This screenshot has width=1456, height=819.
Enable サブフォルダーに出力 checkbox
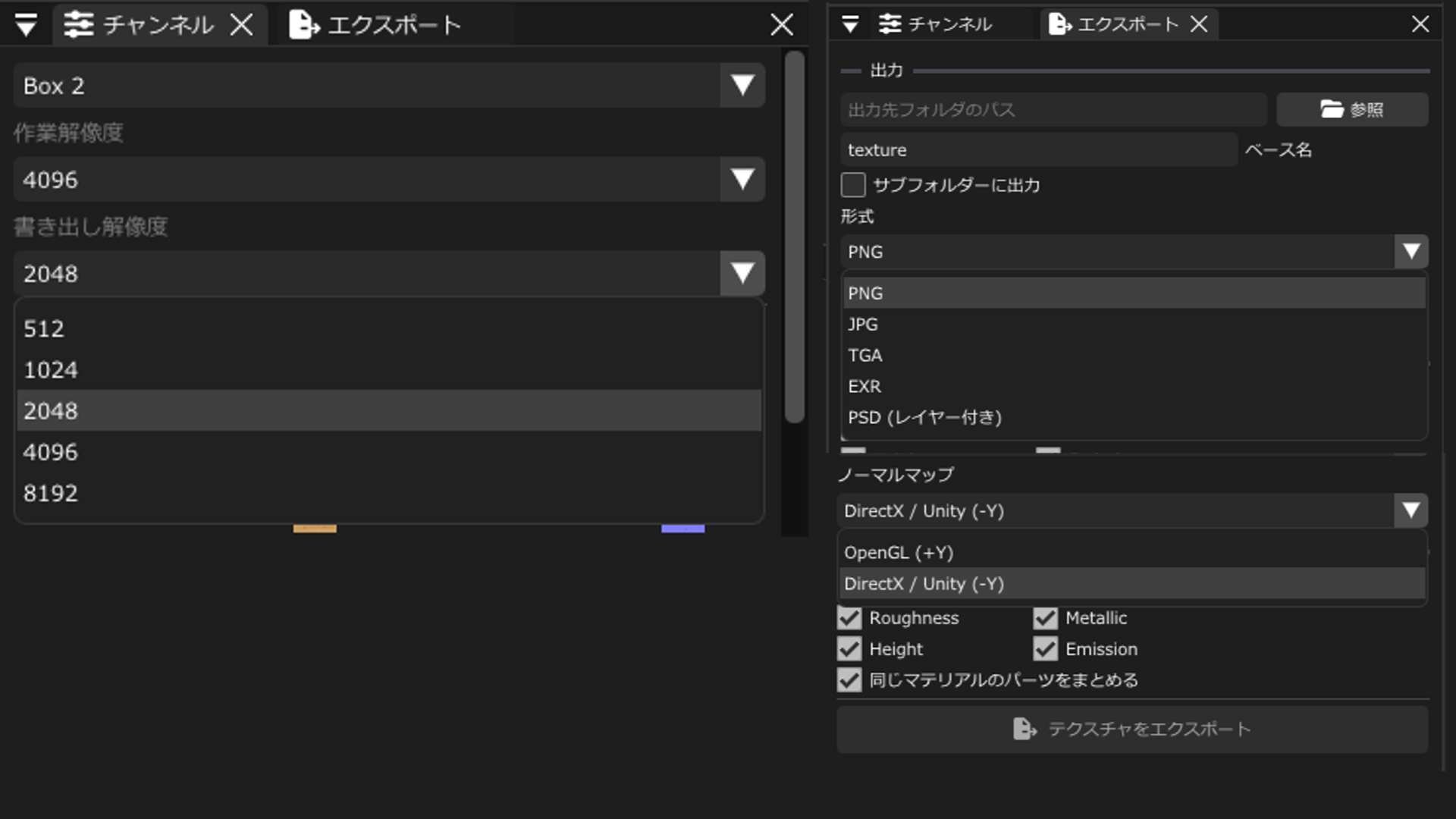(x=853, y=184)
